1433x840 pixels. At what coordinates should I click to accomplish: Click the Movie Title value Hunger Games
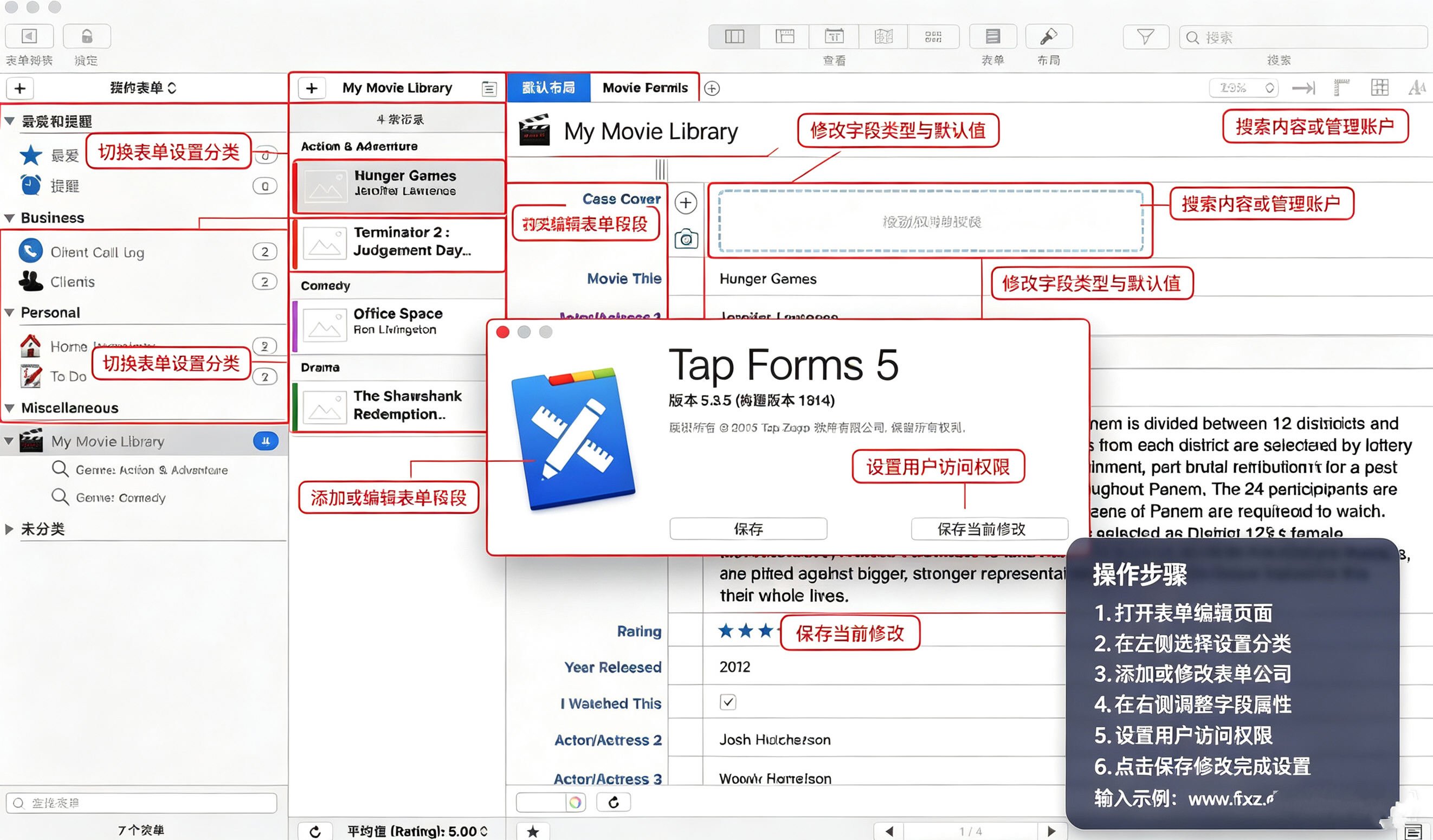(767, 279)
